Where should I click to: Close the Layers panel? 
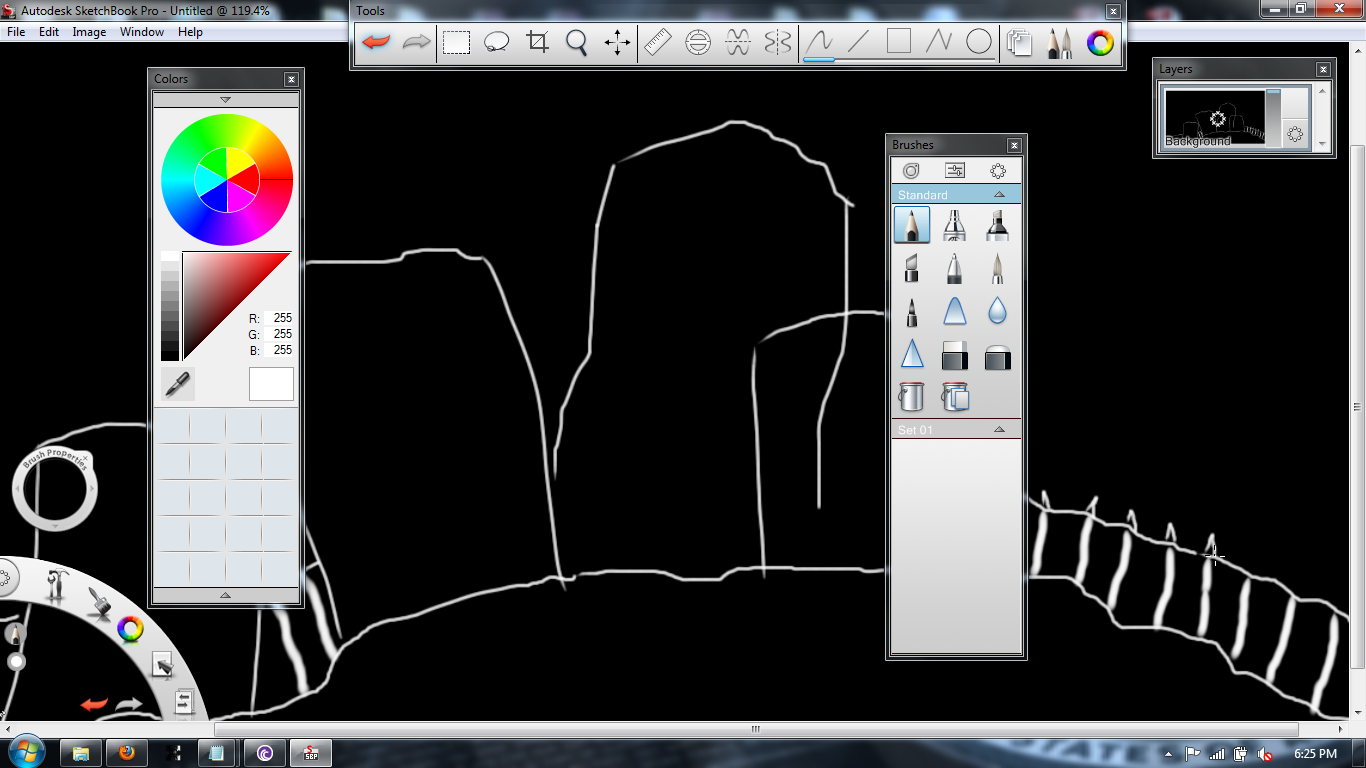pyautogui.click(x=1323, y=69)
